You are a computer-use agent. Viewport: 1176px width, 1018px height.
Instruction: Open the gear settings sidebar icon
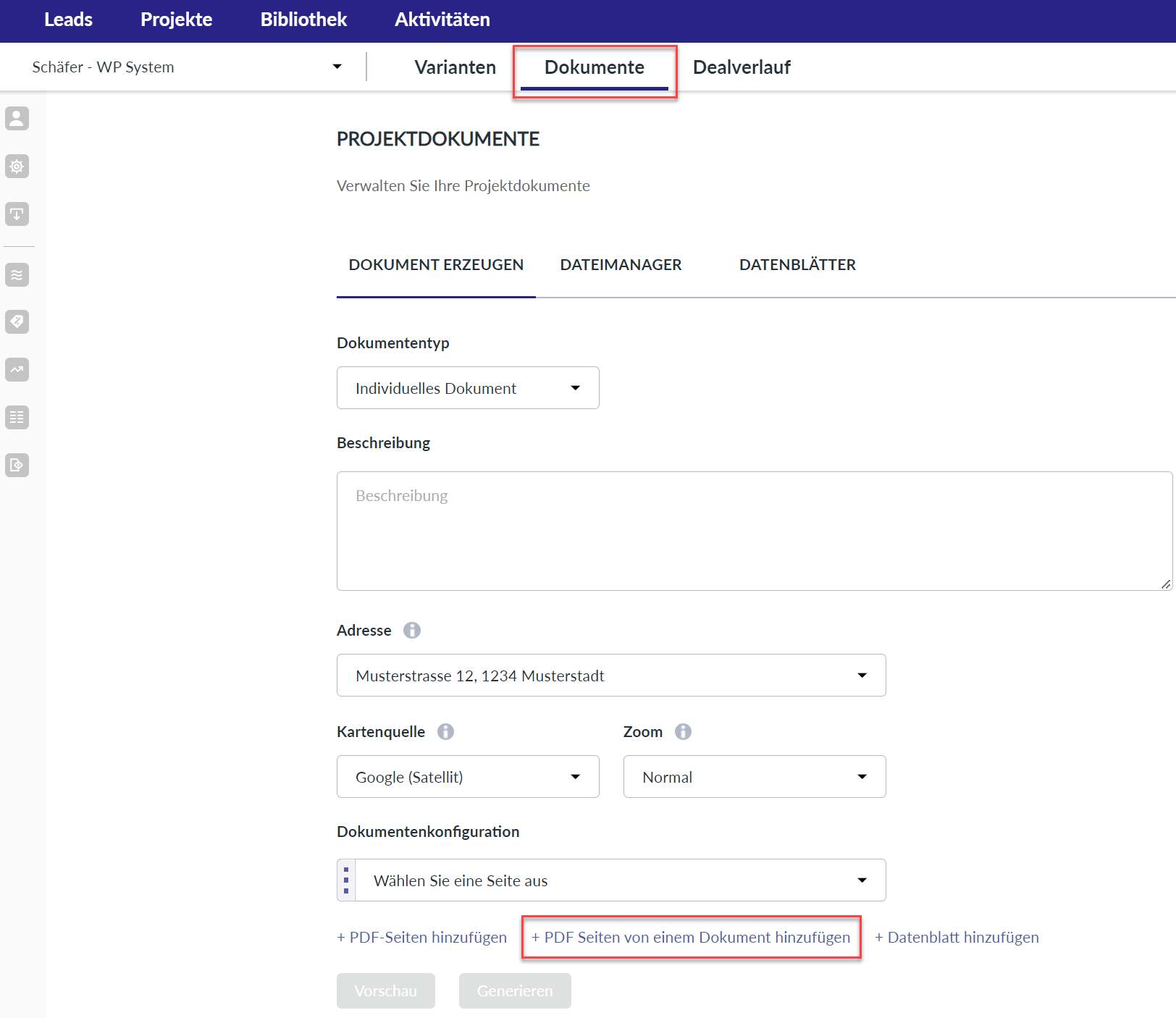(x=17, y=167)
